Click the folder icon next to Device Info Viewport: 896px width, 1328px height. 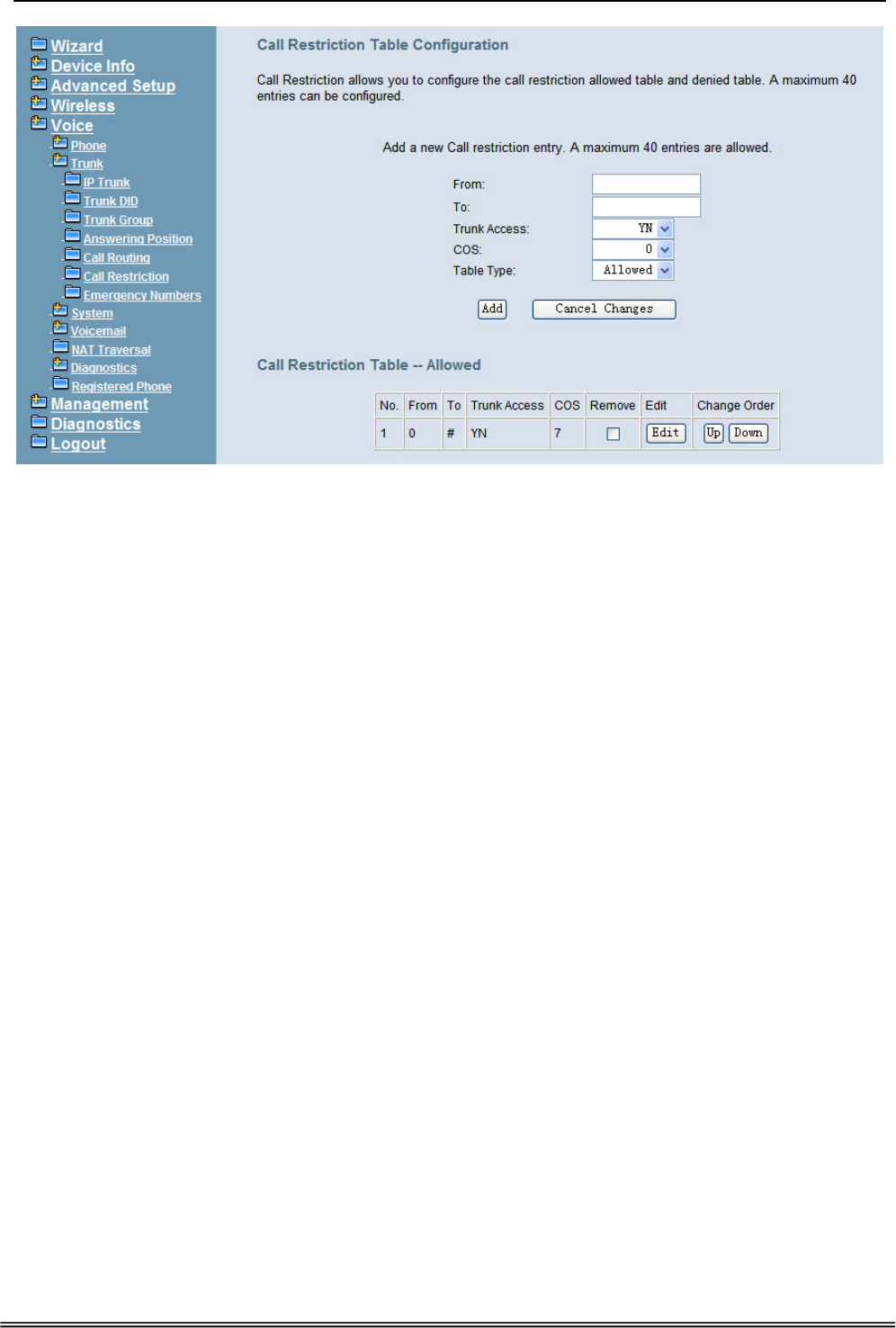(39, 63)
